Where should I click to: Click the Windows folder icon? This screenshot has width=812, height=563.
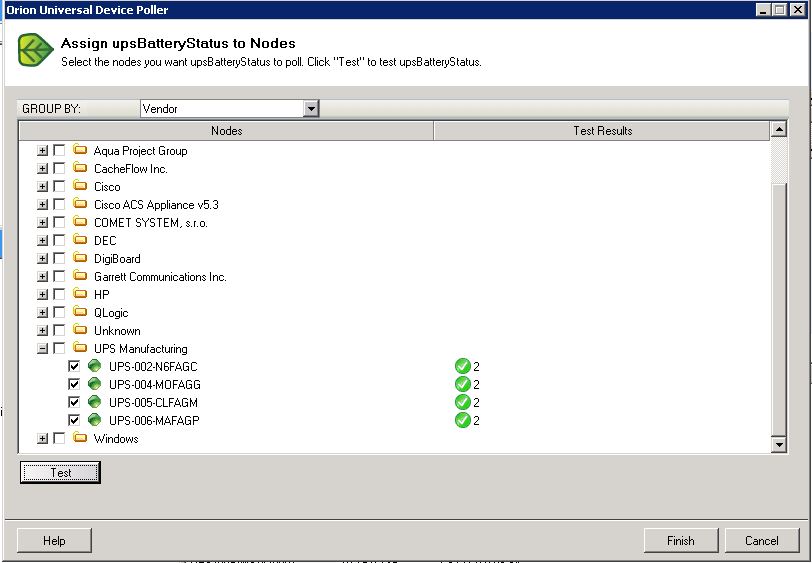click(x=80, y=438)
